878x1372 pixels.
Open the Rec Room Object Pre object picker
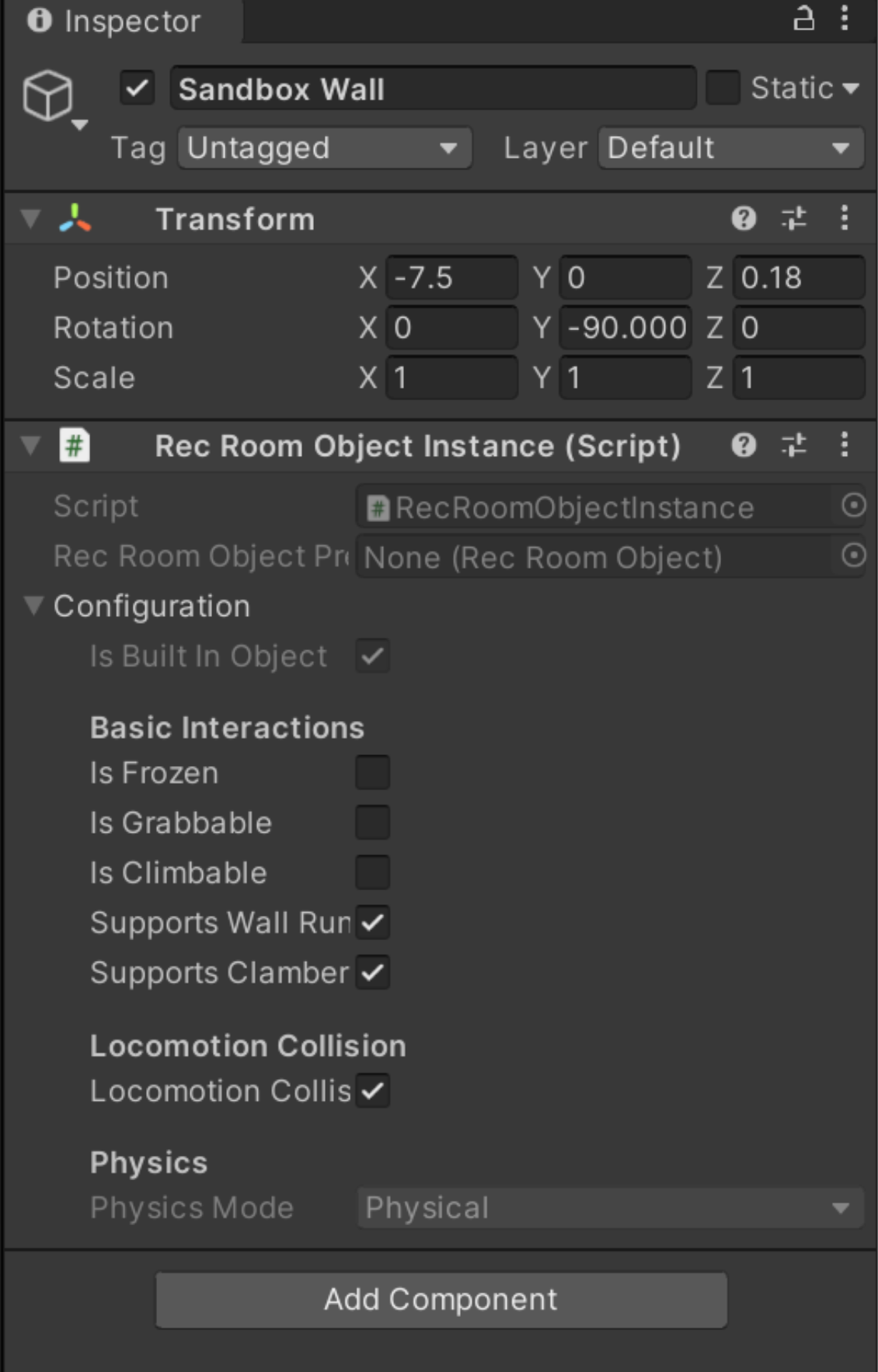point(854,556)
